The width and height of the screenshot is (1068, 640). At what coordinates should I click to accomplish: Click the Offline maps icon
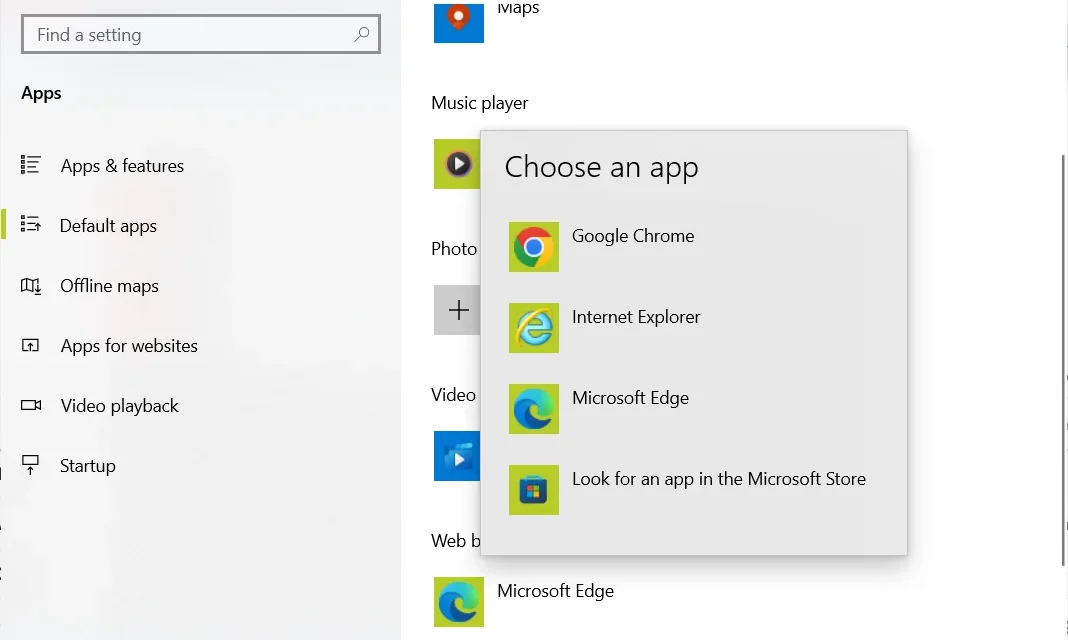31,285
